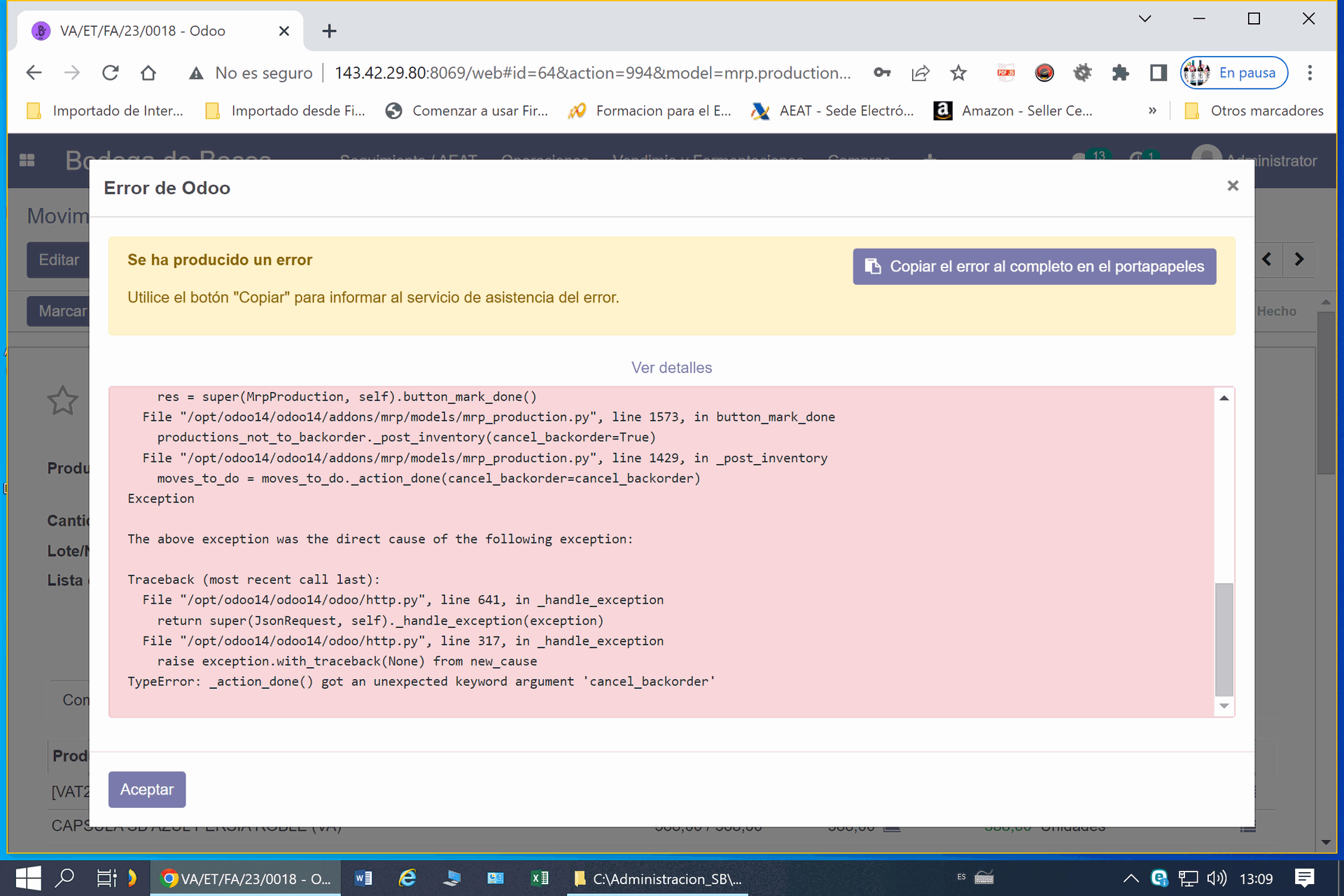Open tab search dropdown arrow
This screenshot has height=896, width=1344.
pyautogui.click(x=1145, y=19)
